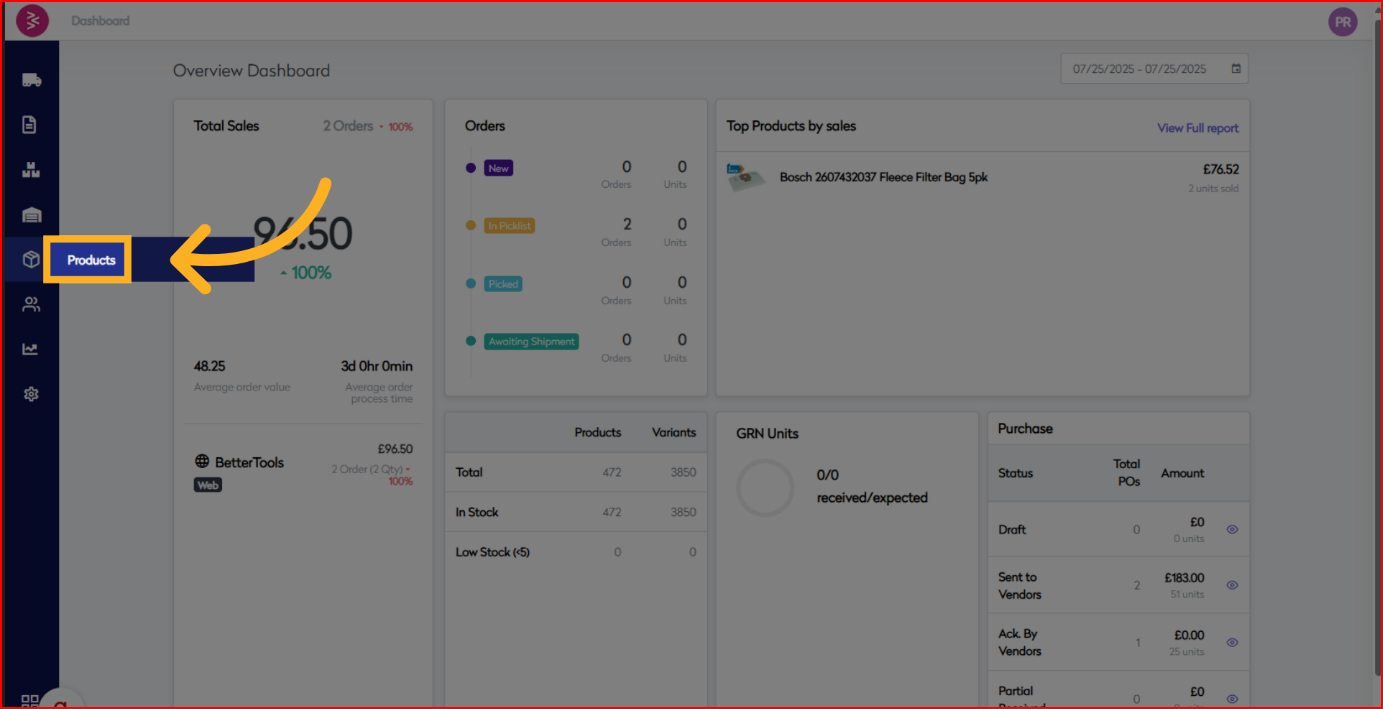The height and width of the screenshot is (709, 1383).
Task: Open the date range picker field
Action: pos(1140,69)
